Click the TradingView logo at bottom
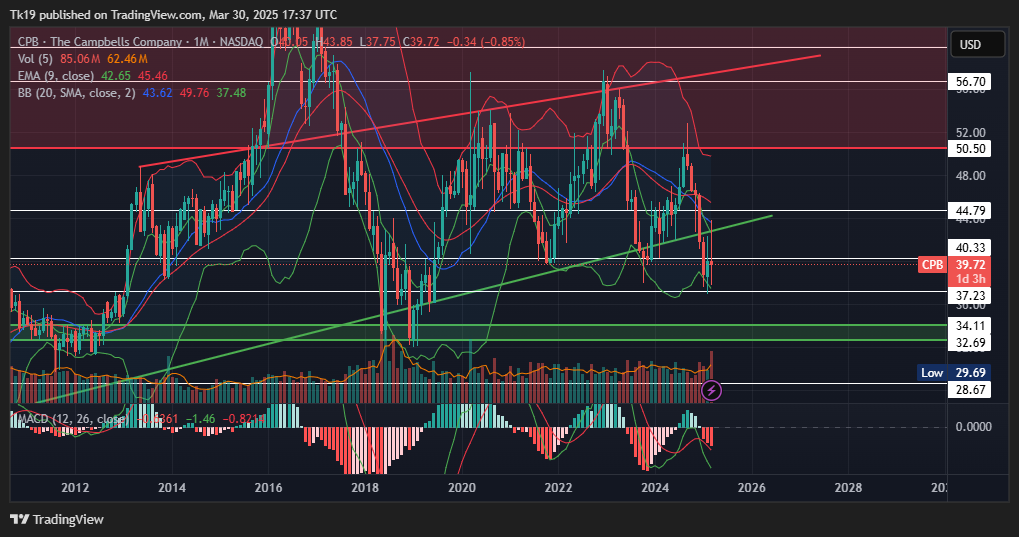Screen dimensions: 1019x537 coord(57,519)
